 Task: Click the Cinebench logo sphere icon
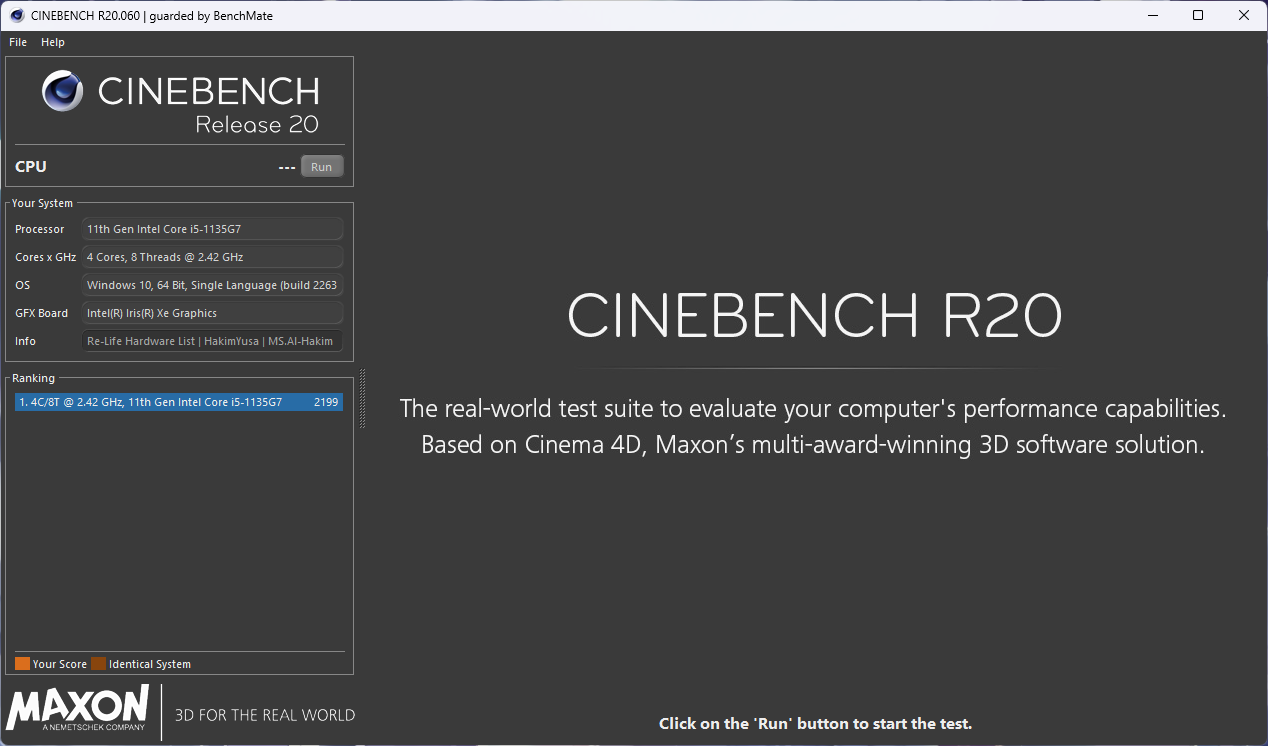click(x=62, y=91)
